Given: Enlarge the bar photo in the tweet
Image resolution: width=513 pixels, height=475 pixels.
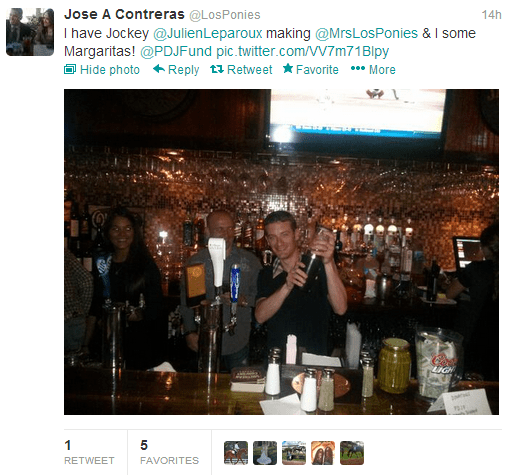Looking at the screenshot, I should 281,252.
